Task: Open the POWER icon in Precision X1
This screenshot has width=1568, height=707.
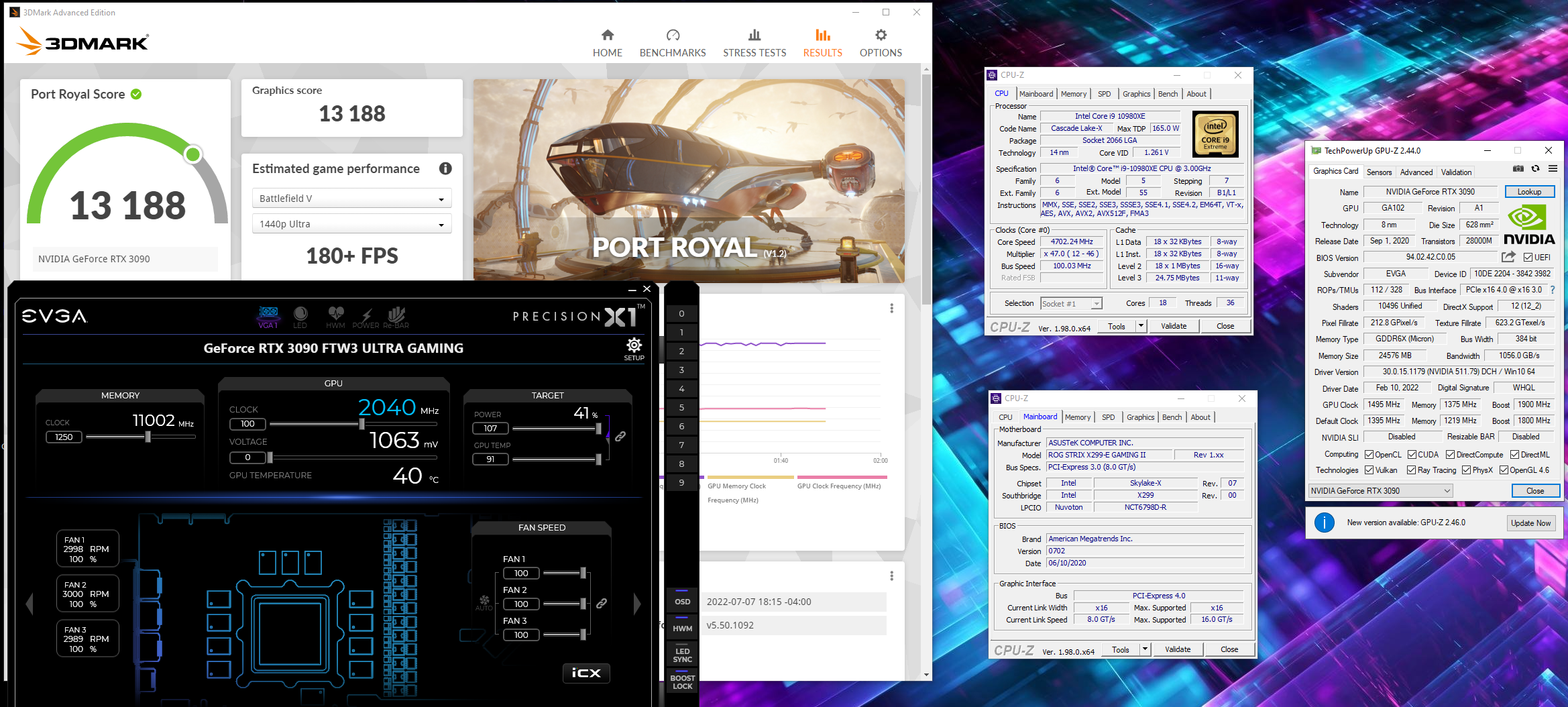Action: coord(366,318)
